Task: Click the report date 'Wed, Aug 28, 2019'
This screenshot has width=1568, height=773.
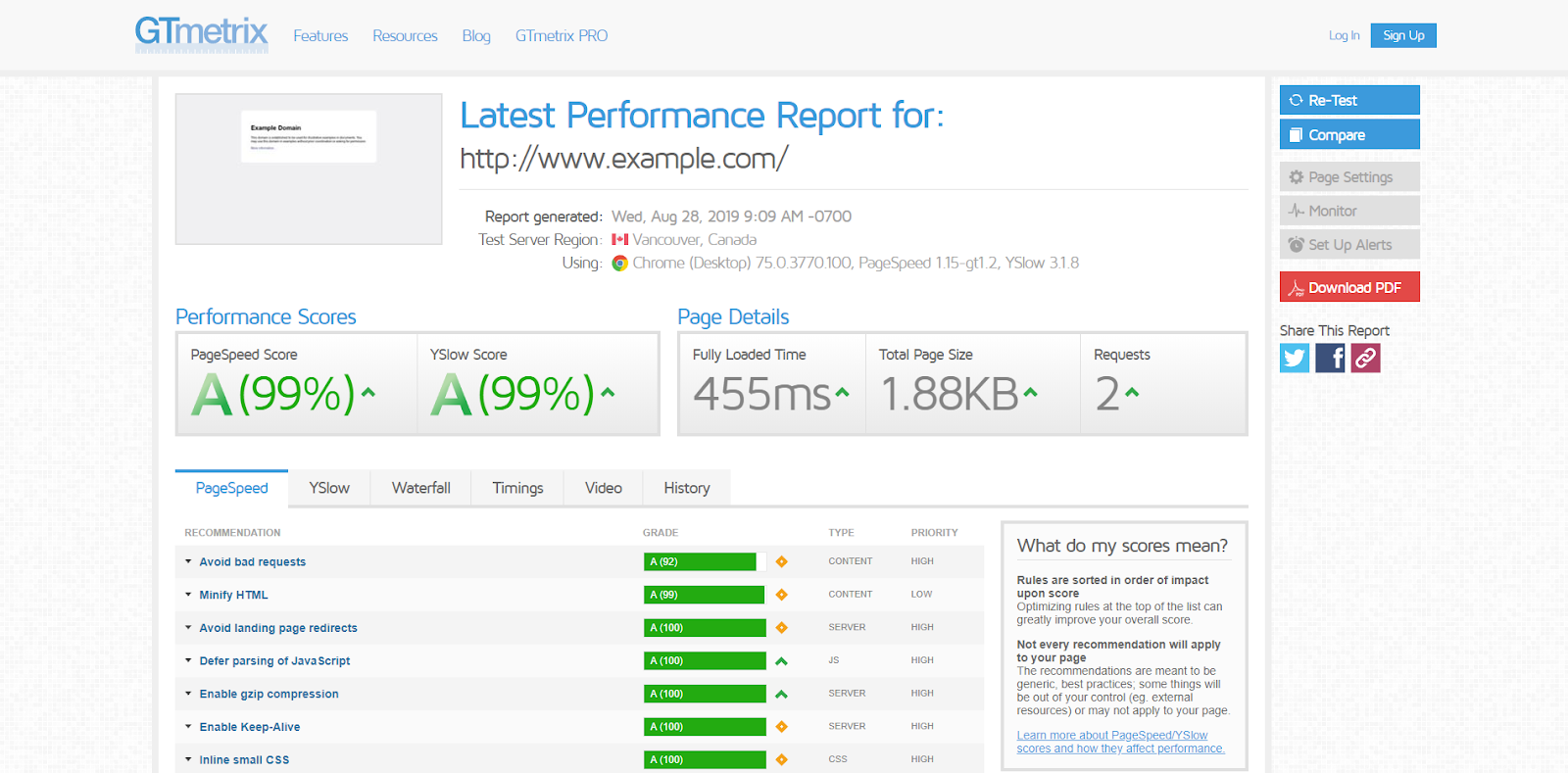Action: [676, 217]
